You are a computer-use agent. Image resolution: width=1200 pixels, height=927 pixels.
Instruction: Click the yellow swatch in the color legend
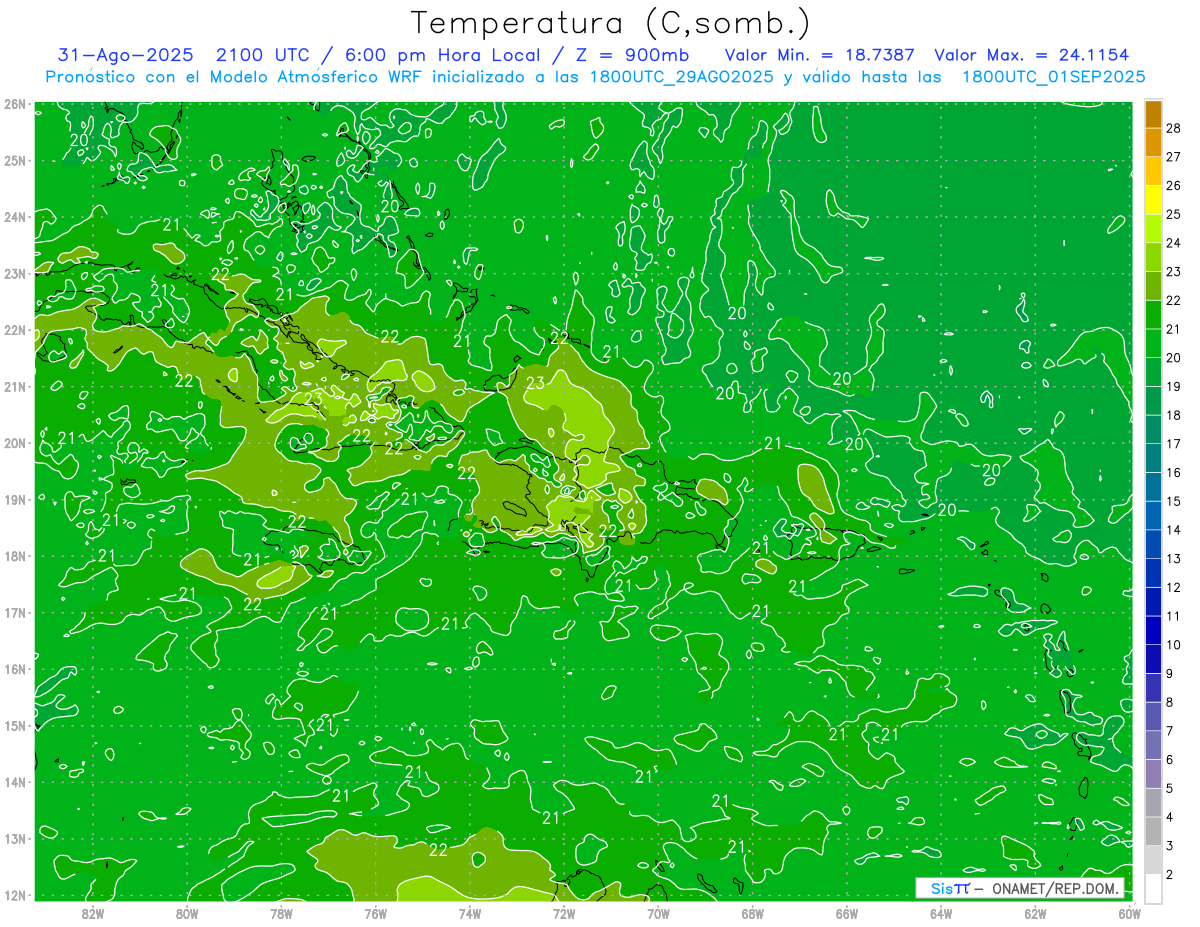tap(1153, 201)
